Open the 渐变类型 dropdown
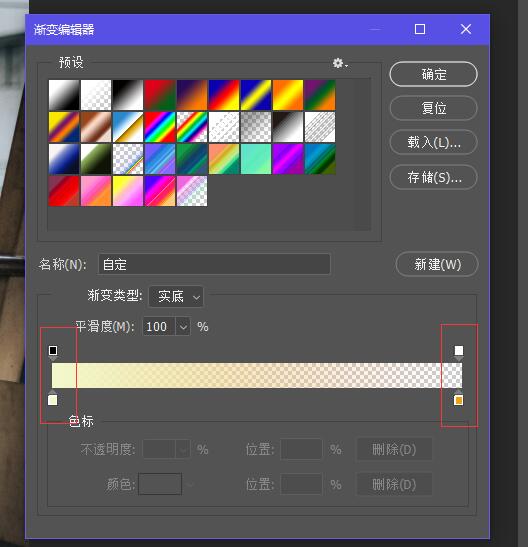The height and width of the screenshot is (547, 528). (176, 297)
